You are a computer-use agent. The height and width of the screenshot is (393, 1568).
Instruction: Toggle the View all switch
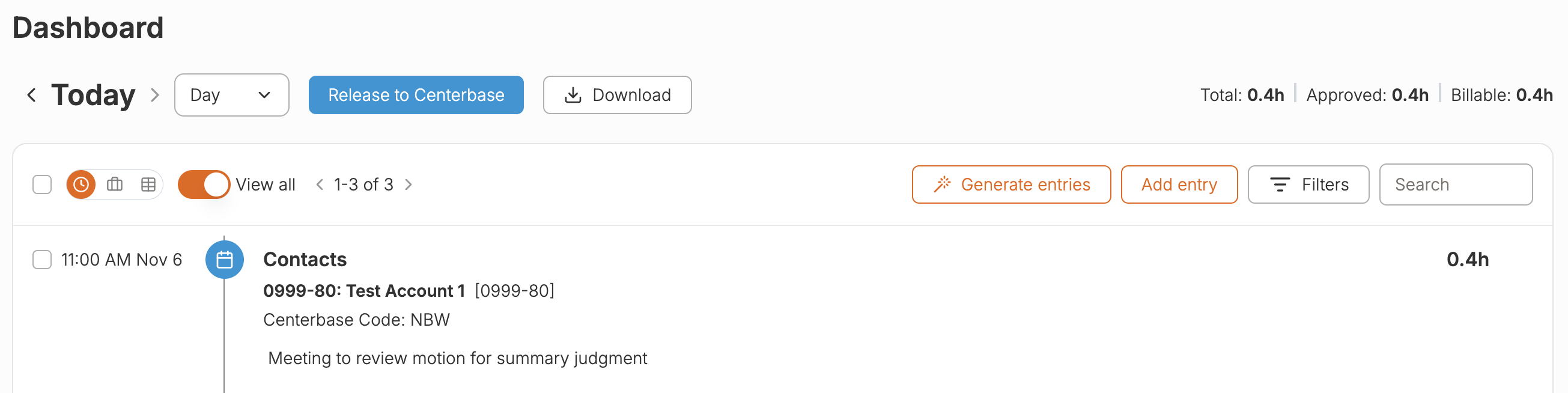tap(203, 184)
